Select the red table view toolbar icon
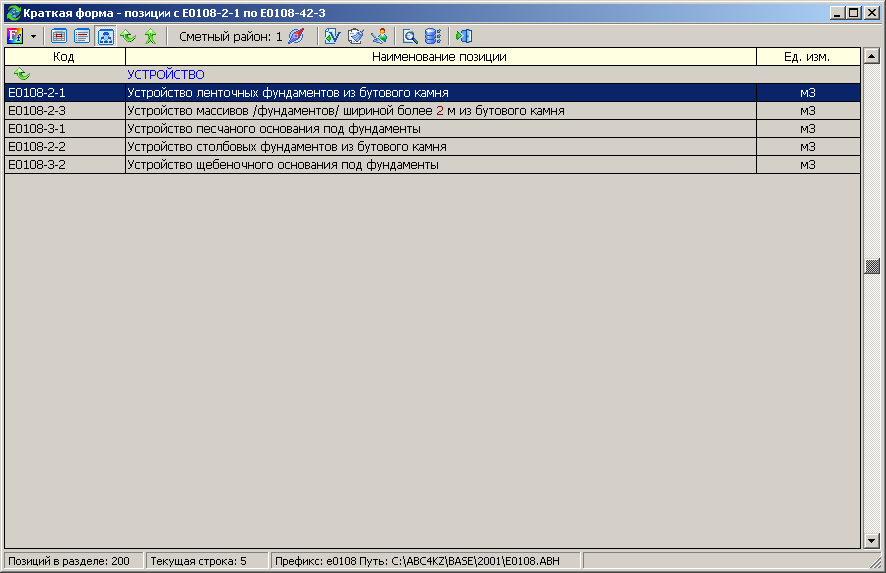Screen dimensions: 886x573 click(x=59, y=36)
